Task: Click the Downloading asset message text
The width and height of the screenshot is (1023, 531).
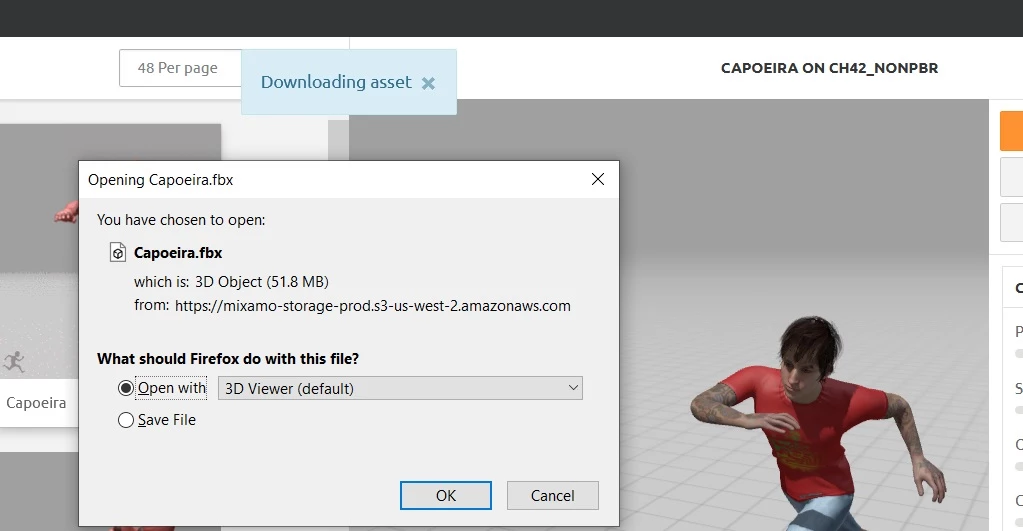Action: click(336, 82)
